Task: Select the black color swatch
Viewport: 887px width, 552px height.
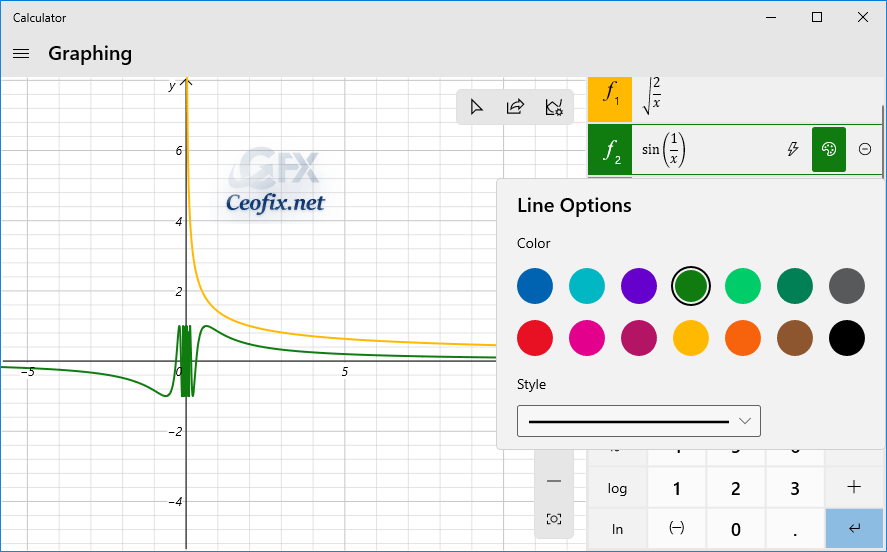Action: click(847, 338)
